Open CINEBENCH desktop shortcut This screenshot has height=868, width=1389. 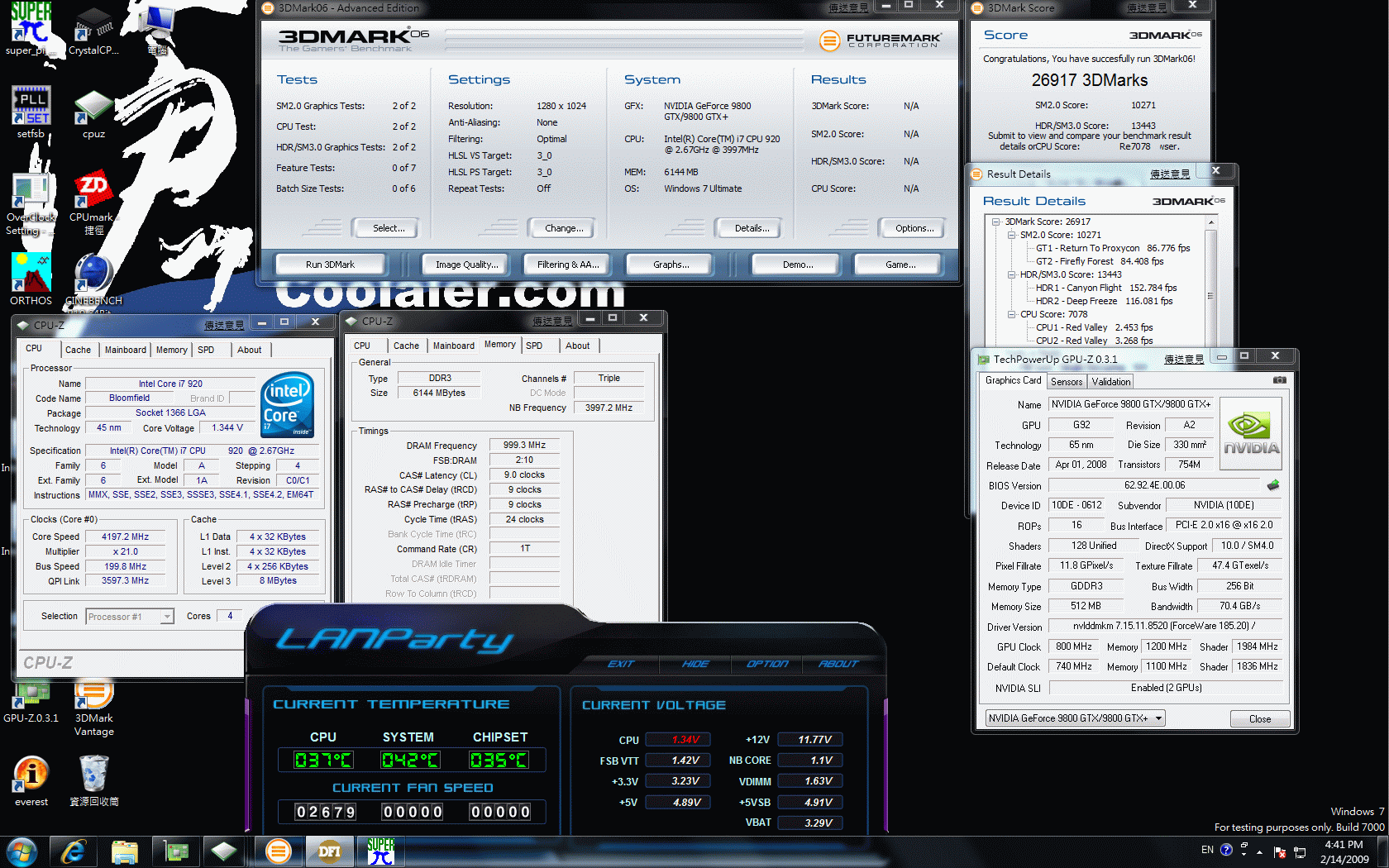(93, 279)
